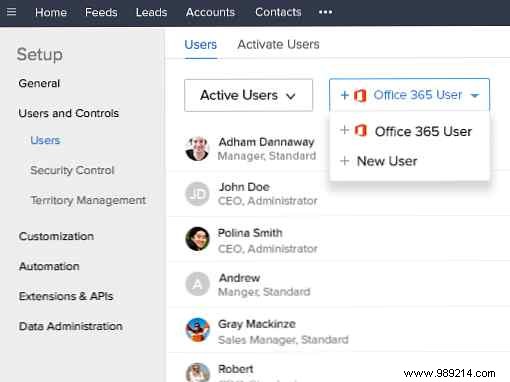This screenshot has height=382, width=510.
Task: Open user Robert
Action: (x=236, y=369)
